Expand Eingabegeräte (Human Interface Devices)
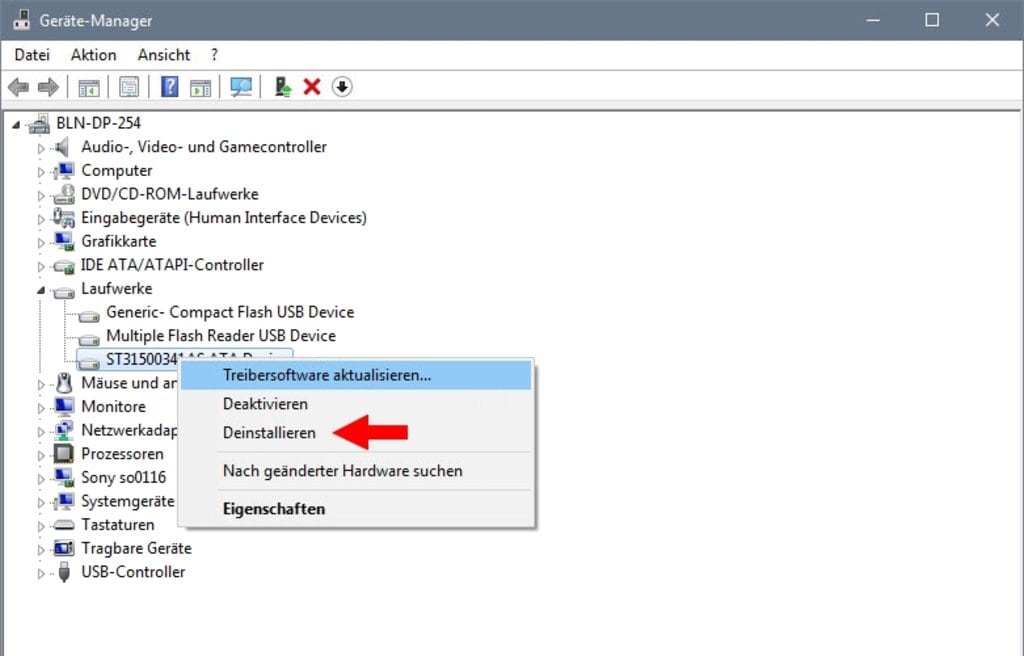The height and width of the screenshot is (656, 1024). 40,219
